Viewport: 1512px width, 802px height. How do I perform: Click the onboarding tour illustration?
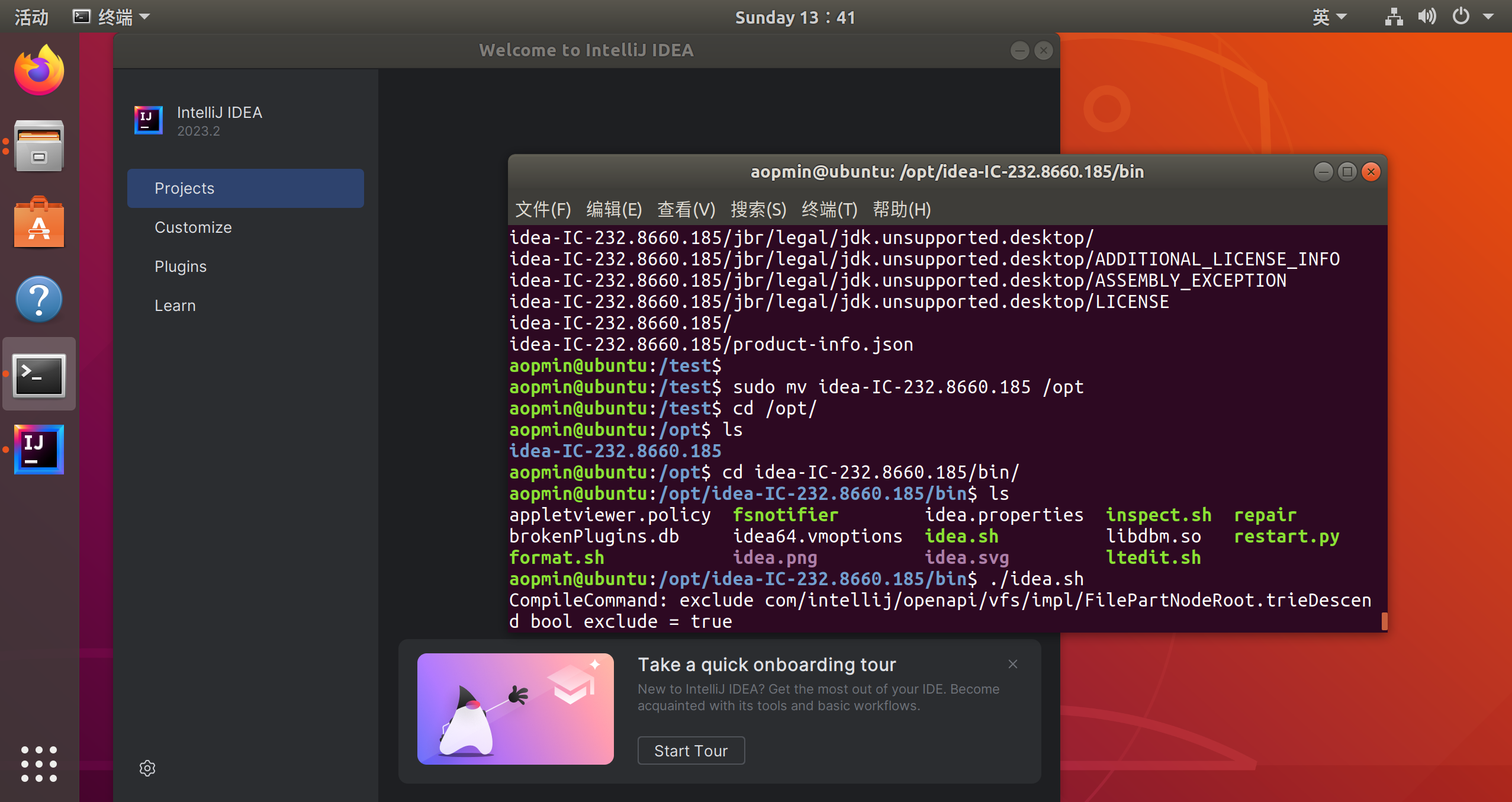515,708
